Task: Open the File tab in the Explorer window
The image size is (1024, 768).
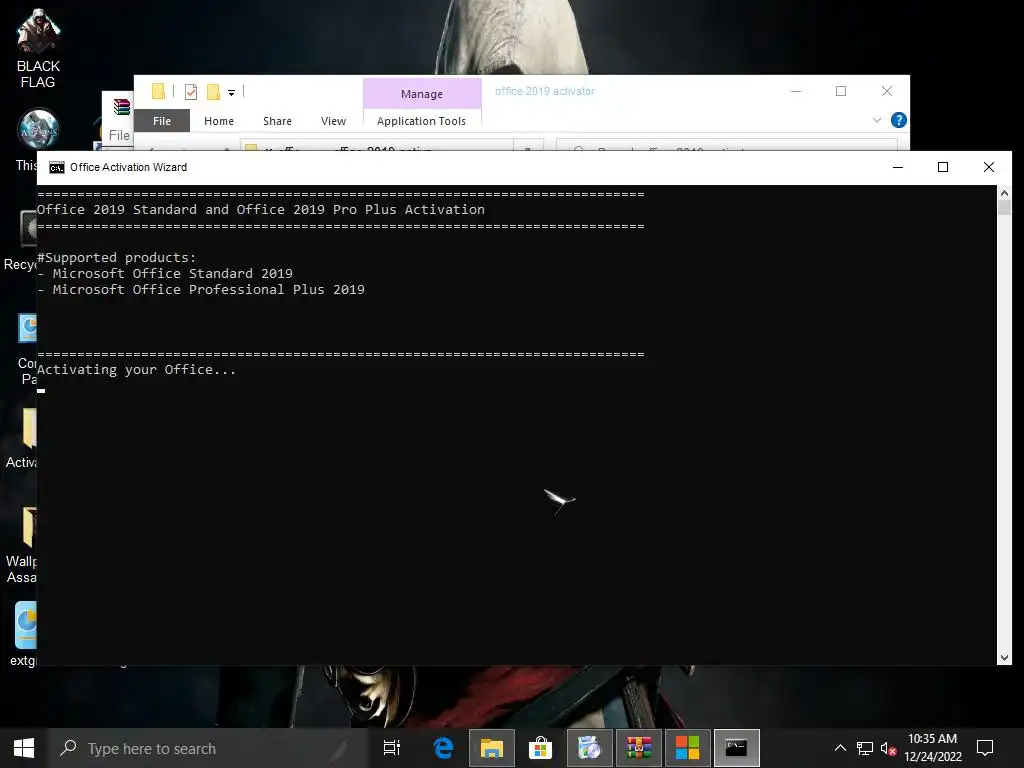Action: (x=162, y=121)
